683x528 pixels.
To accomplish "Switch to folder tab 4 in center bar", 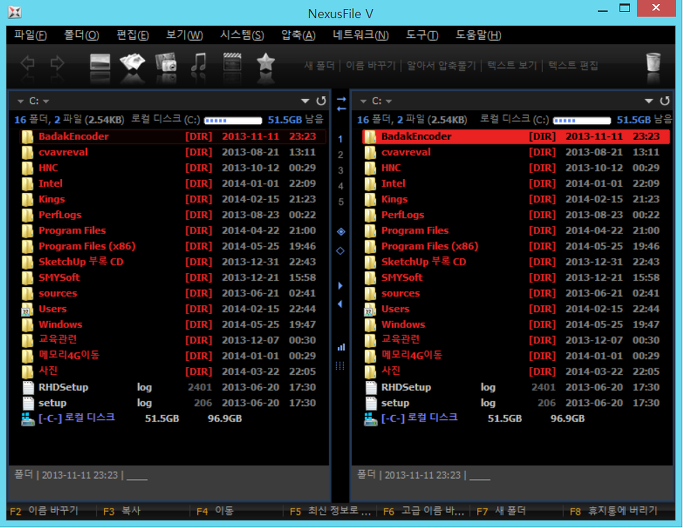I will (x=341, y=186).
